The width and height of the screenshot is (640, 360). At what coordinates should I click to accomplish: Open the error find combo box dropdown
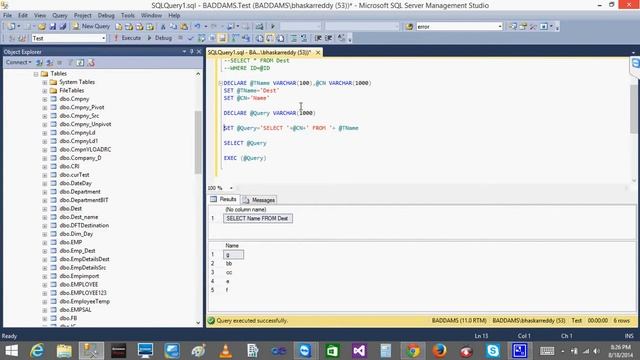pyautogui.click(x=500, y=27)
